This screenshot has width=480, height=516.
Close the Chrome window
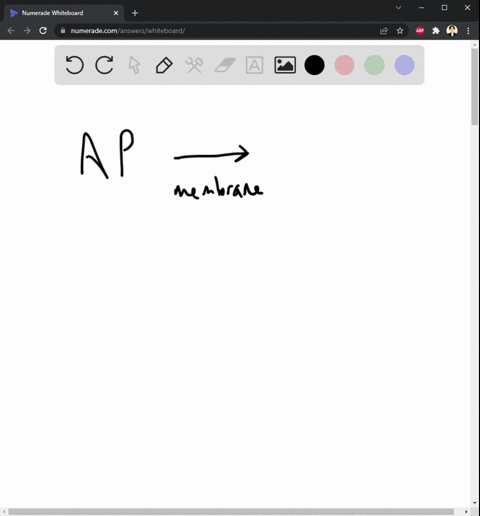(x=467, y=7)
